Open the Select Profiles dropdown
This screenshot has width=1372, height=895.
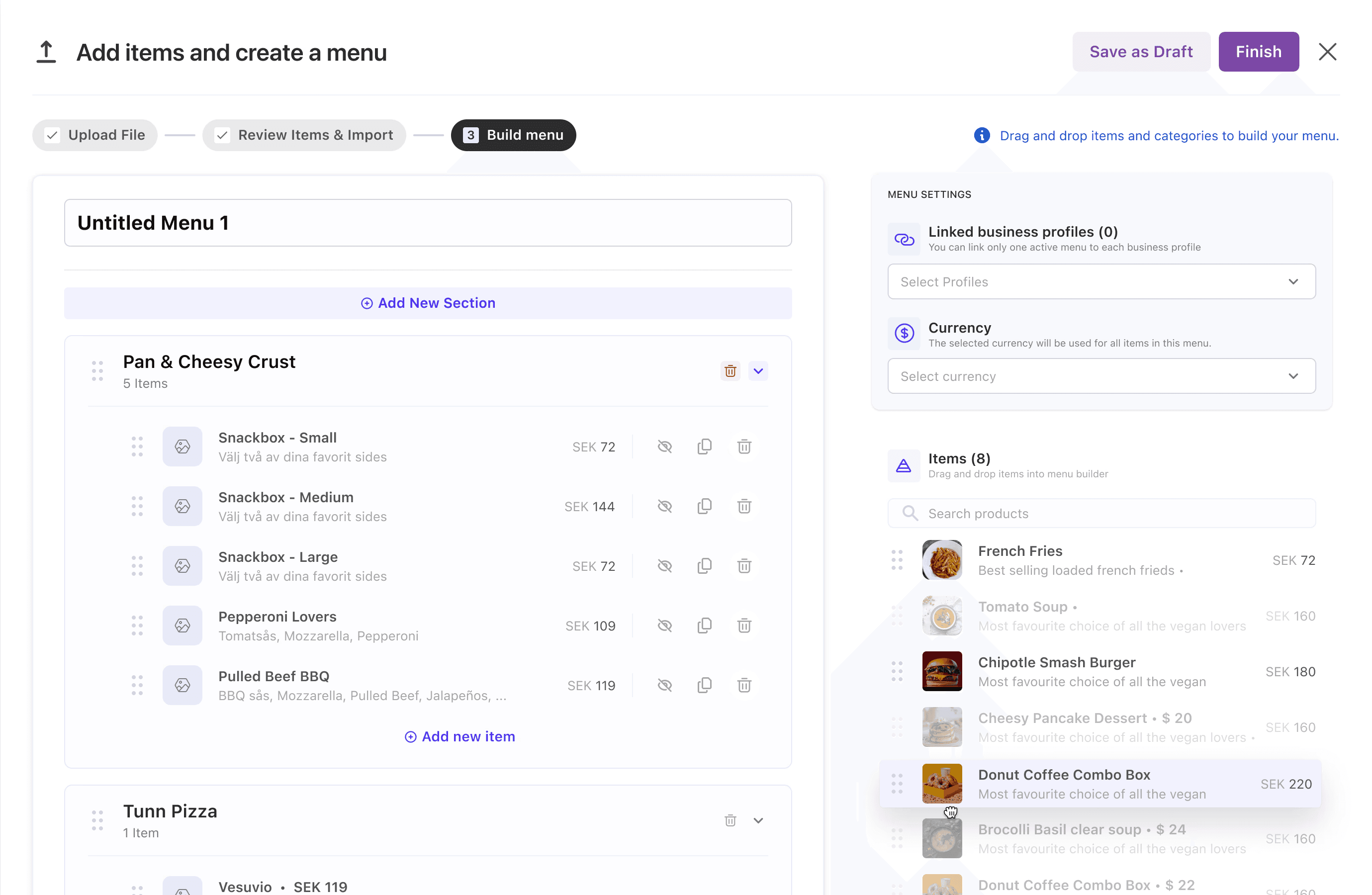click(x=1101, y=282)
